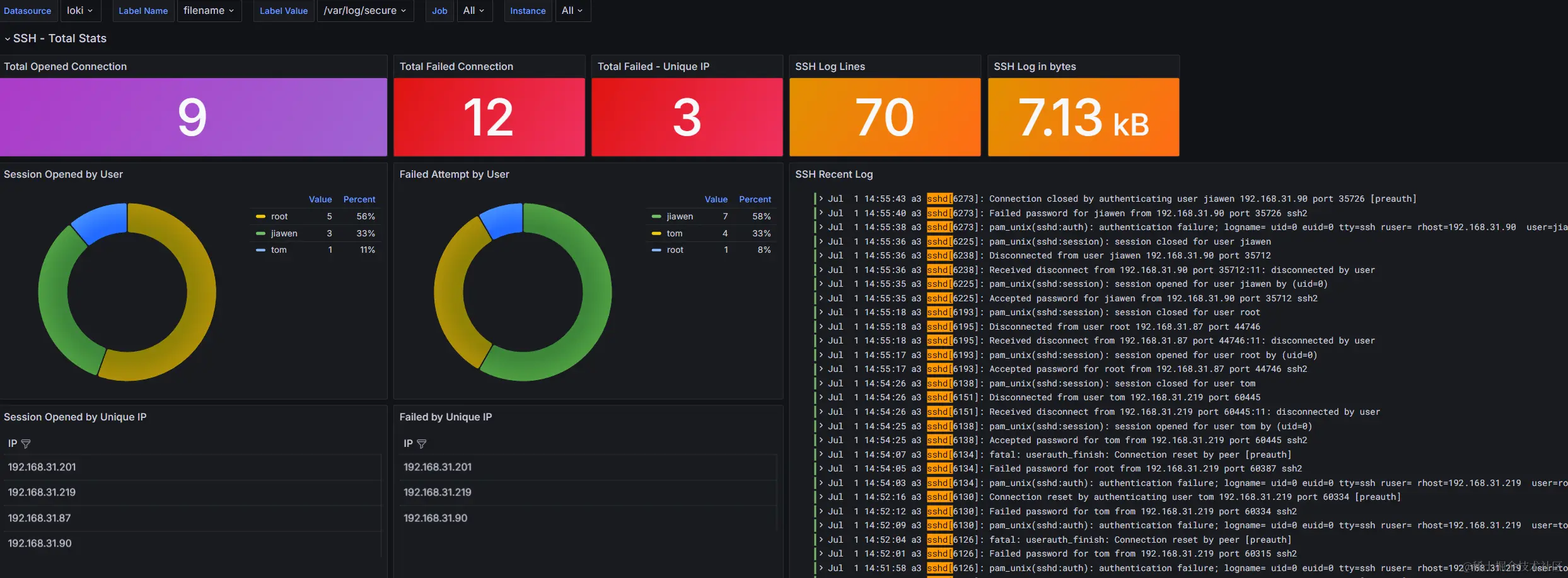1568x578 pixels.
Task: Expand the Accepted password for jiawen log line
Action: point(821,298)
